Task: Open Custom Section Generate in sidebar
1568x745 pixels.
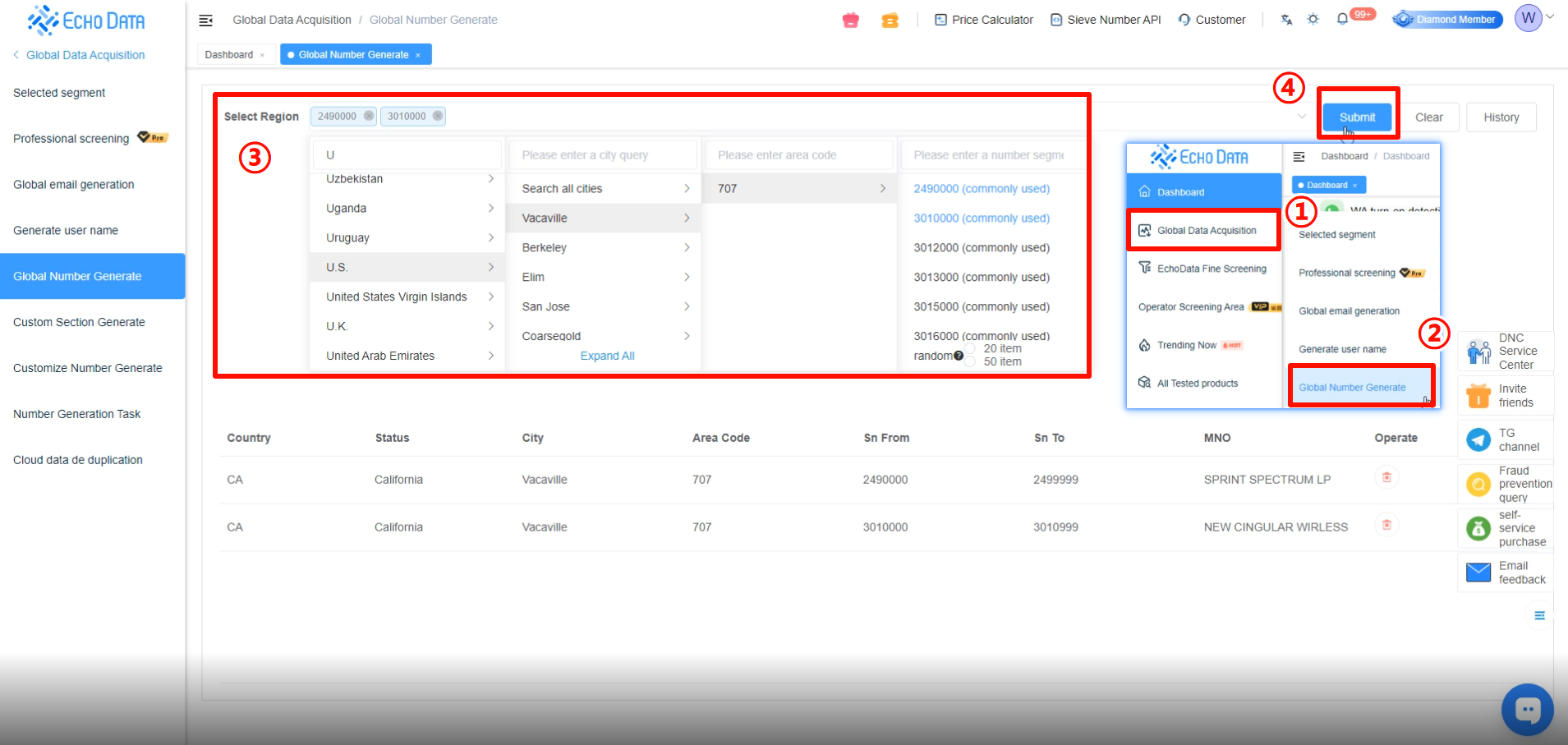Action: (79, 322)
